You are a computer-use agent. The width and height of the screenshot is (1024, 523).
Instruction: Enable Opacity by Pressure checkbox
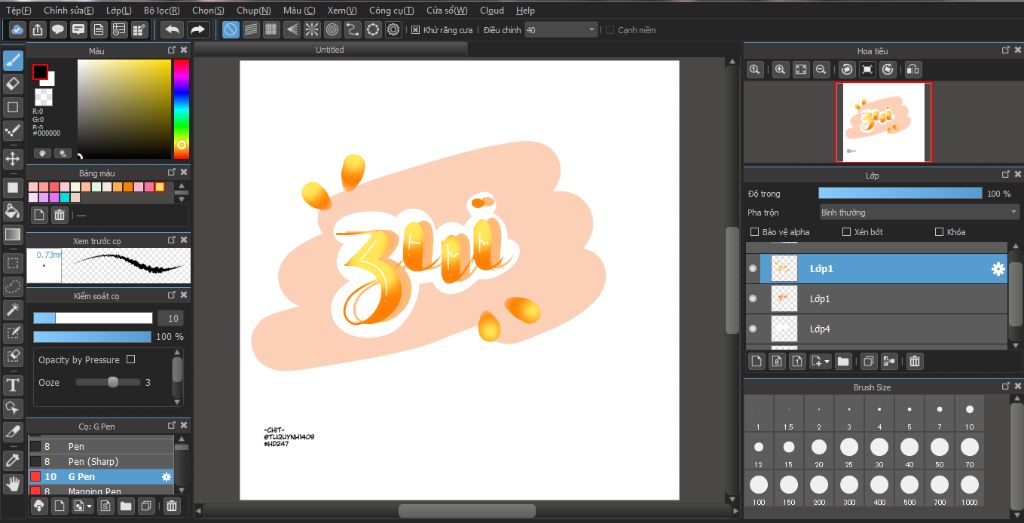[131, 359]
